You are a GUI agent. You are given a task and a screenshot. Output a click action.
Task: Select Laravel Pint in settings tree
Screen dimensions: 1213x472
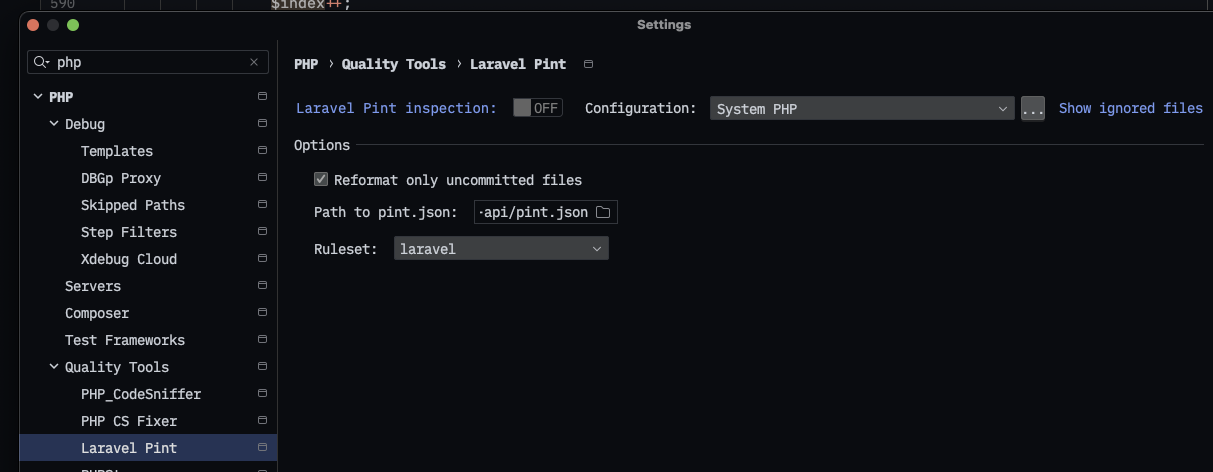click(129, 448)
